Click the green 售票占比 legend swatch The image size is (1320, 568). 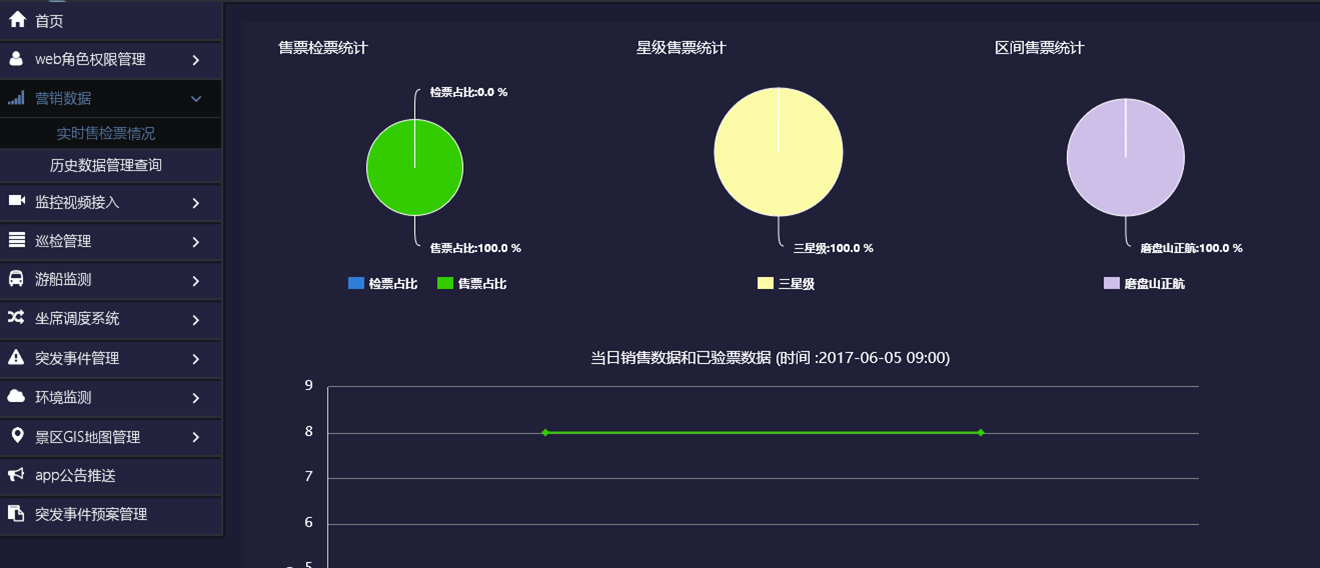click(445, 283)
